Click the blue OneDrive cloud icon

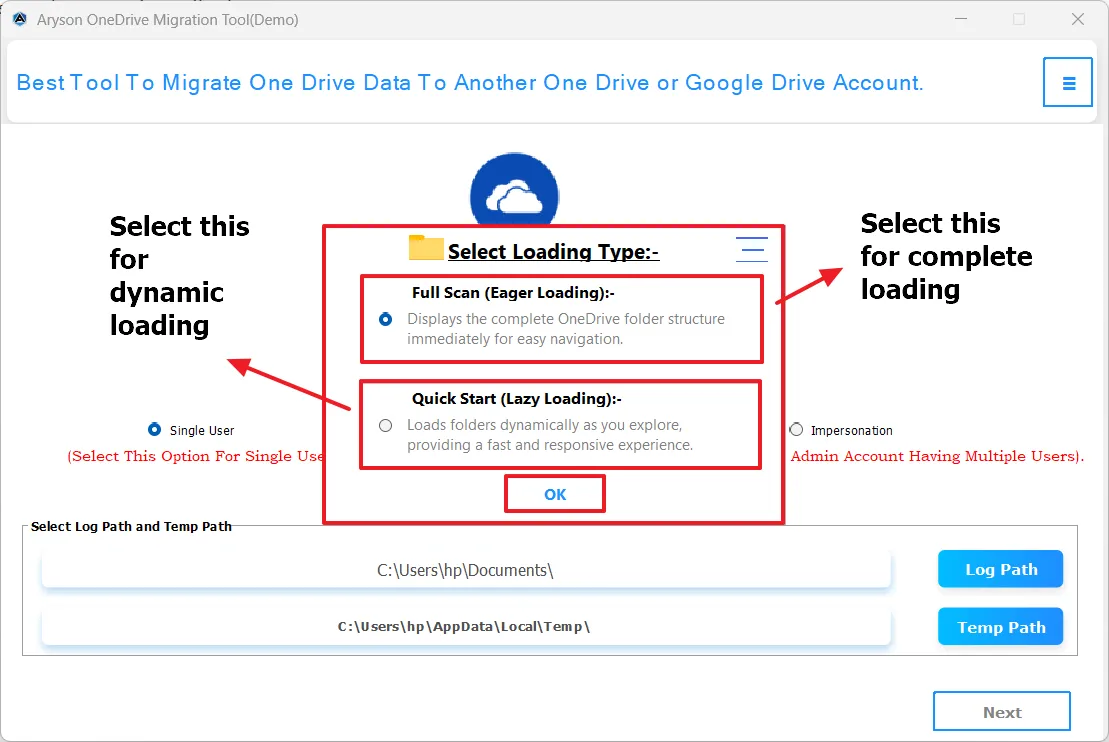click(x=514, y=194)
